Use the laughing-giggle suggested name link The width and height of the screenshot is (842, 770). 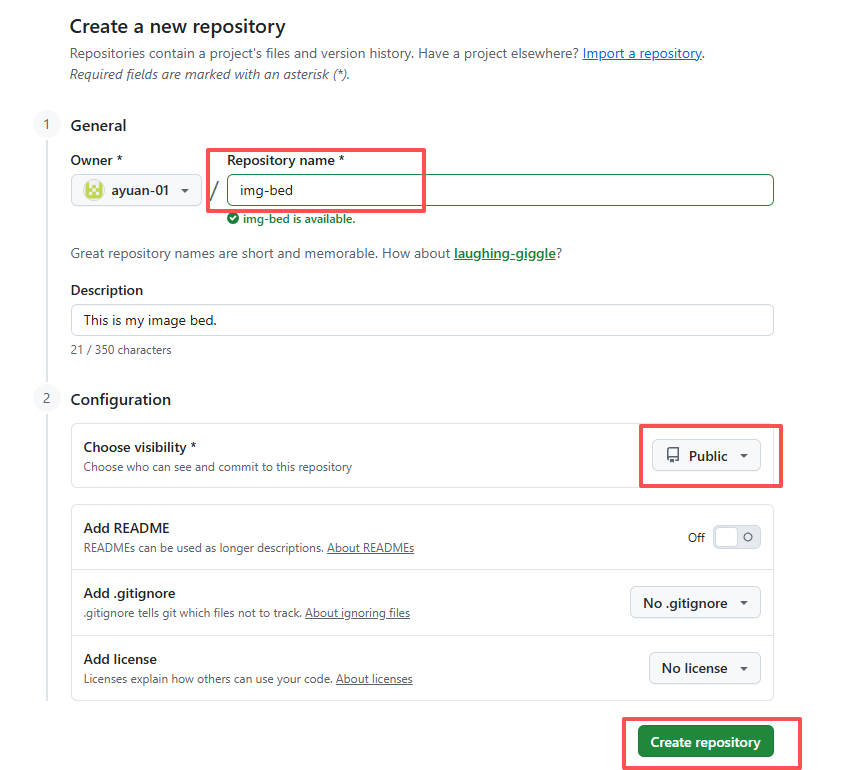505,254
